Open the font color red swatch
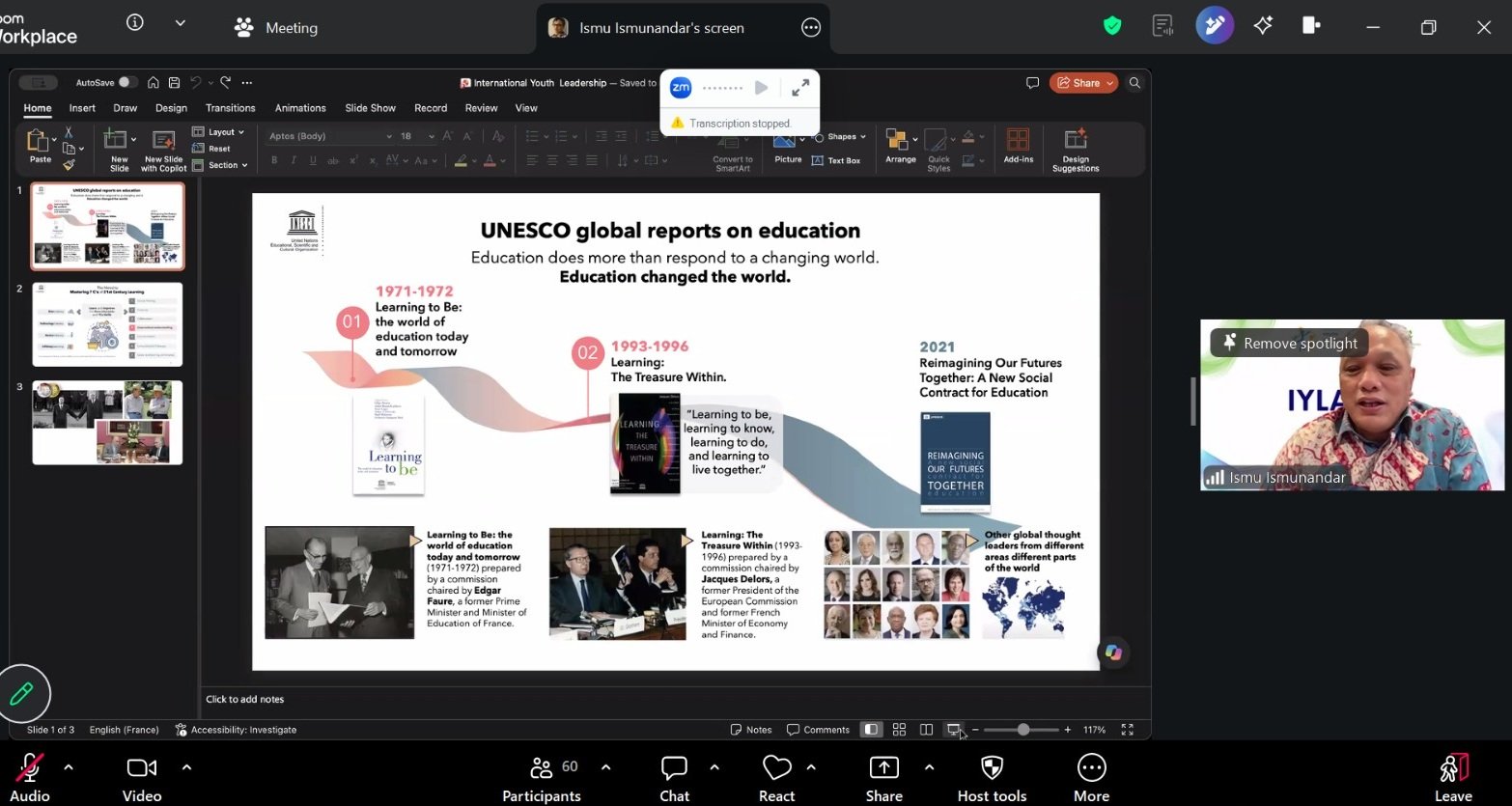 (x=490, y=160)
